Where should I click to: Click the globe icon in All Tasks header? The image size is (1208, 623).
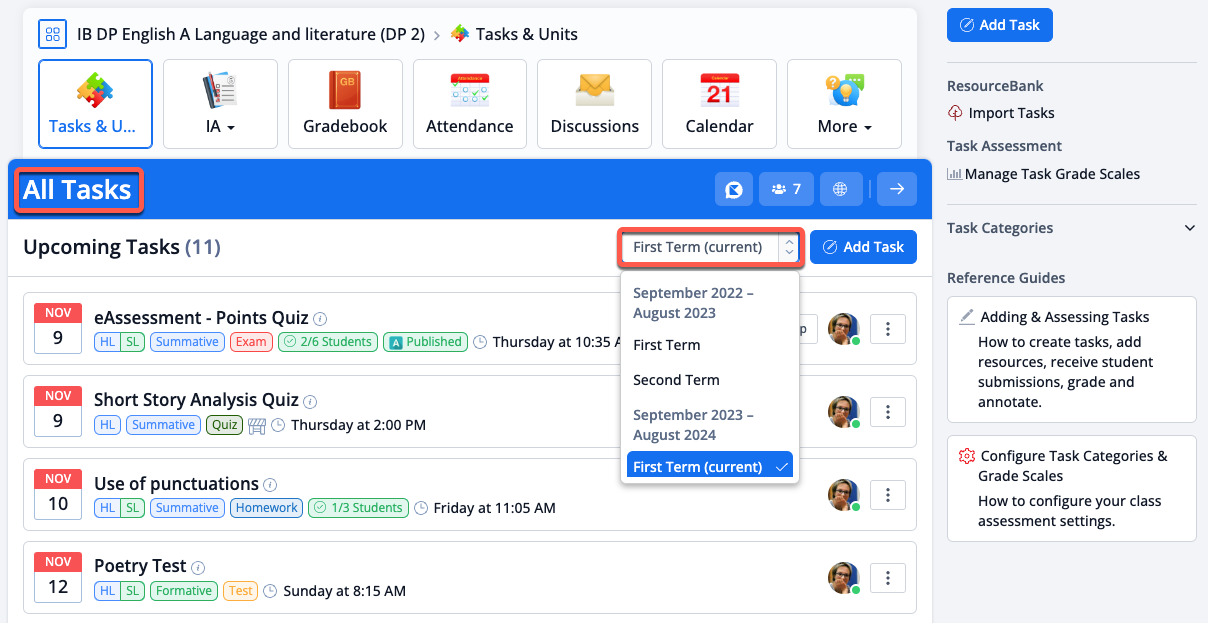tap(840, 189)
